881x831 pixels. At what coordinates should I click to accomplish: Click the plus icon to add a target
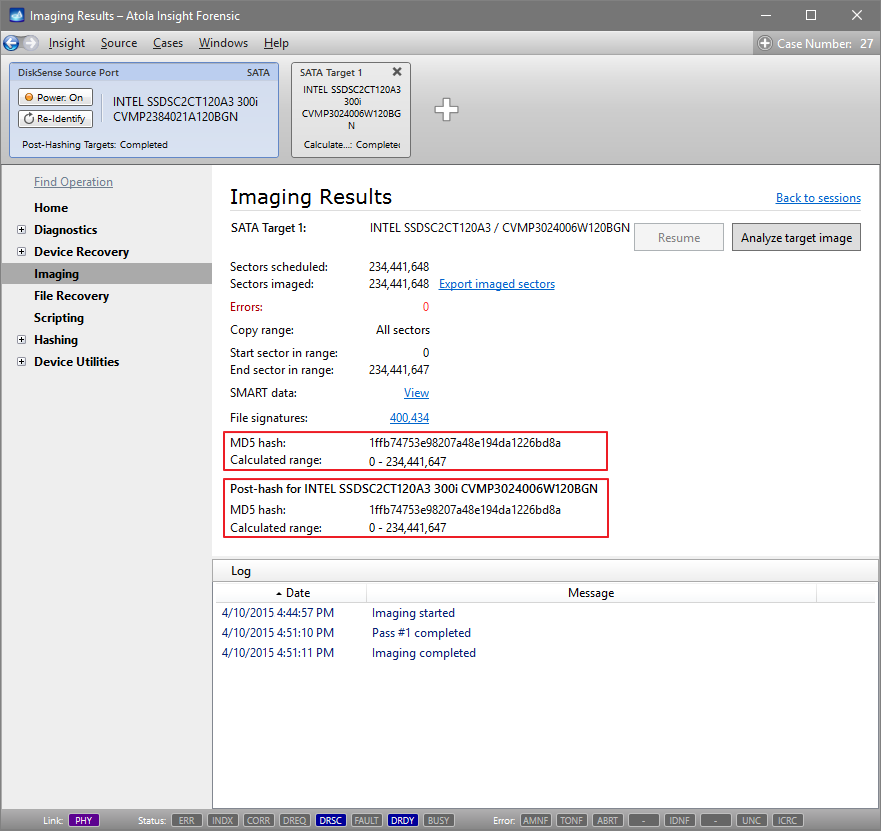coord(446,110)
